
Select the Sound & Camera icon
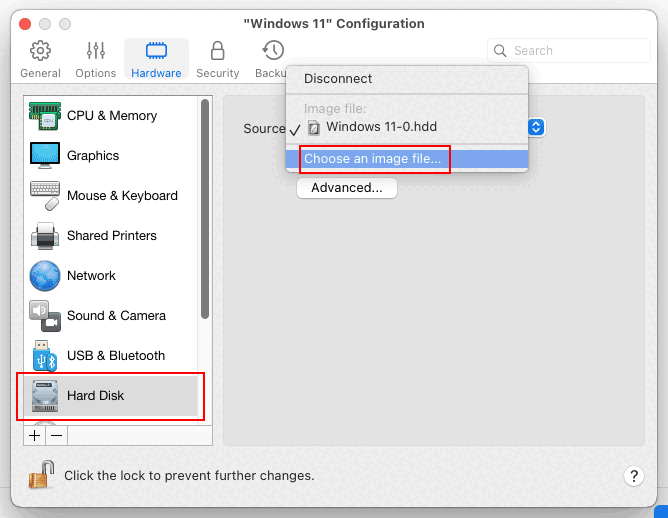coord(45,316)
